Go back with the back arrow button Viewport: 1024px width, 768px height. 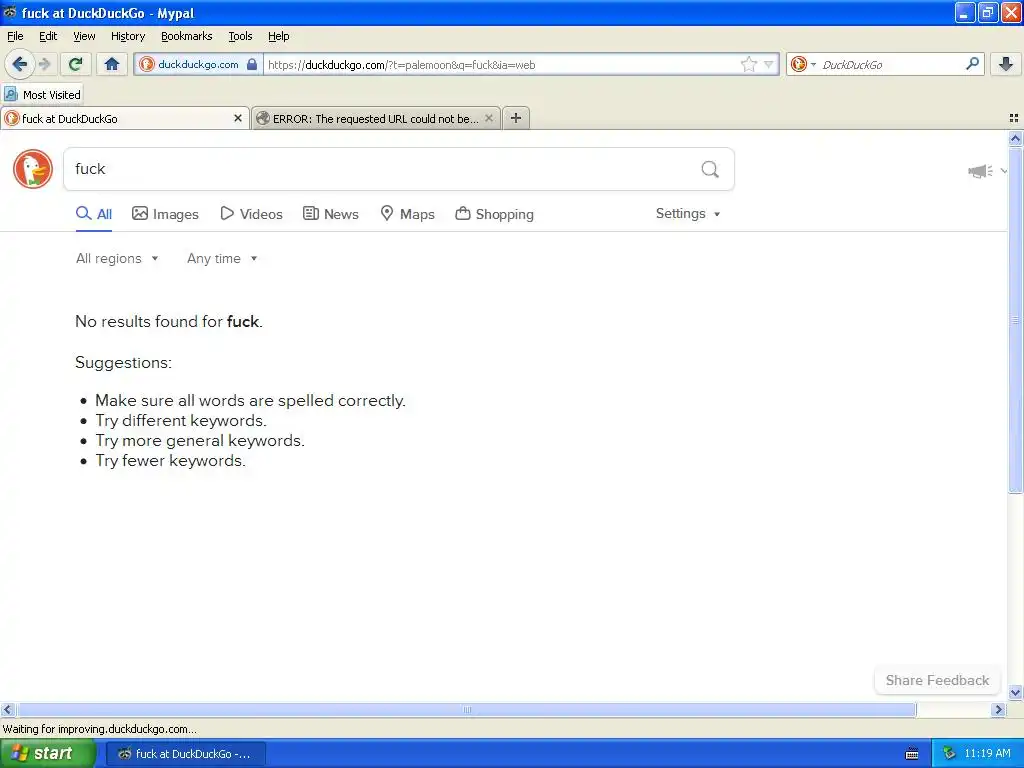point(19,64)
